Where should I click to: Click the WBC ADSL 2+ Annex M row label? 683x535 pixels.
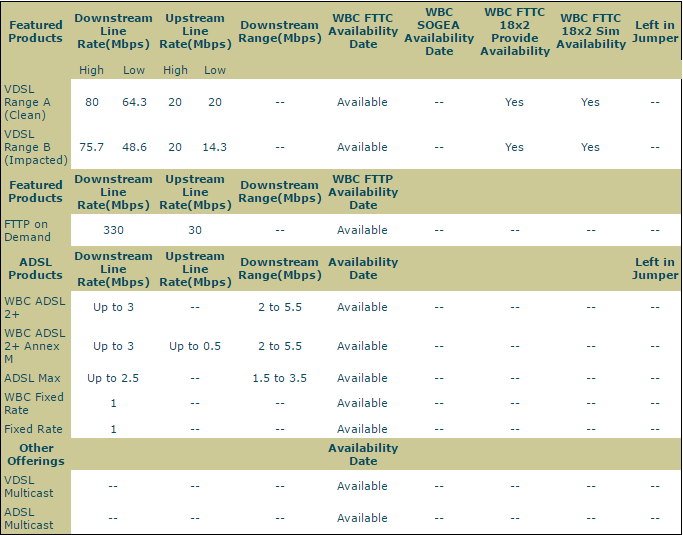tap(35, 346)
